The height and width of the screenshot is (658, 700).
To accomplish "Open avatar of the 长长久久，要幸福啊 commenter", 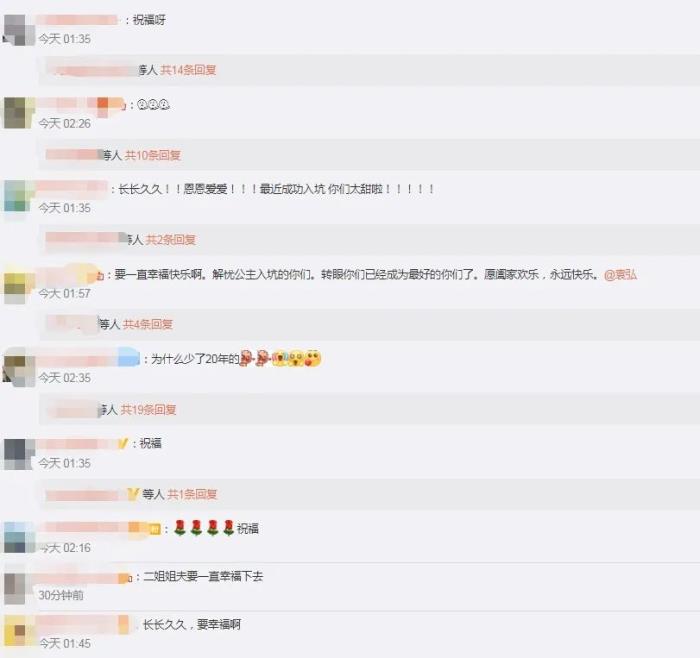I will [x=17, y=632].
